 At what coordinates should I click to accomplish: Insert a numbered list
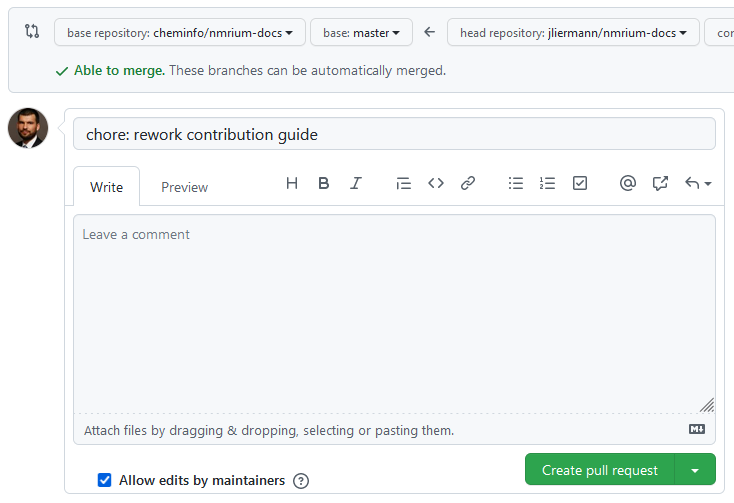[547, 183]
